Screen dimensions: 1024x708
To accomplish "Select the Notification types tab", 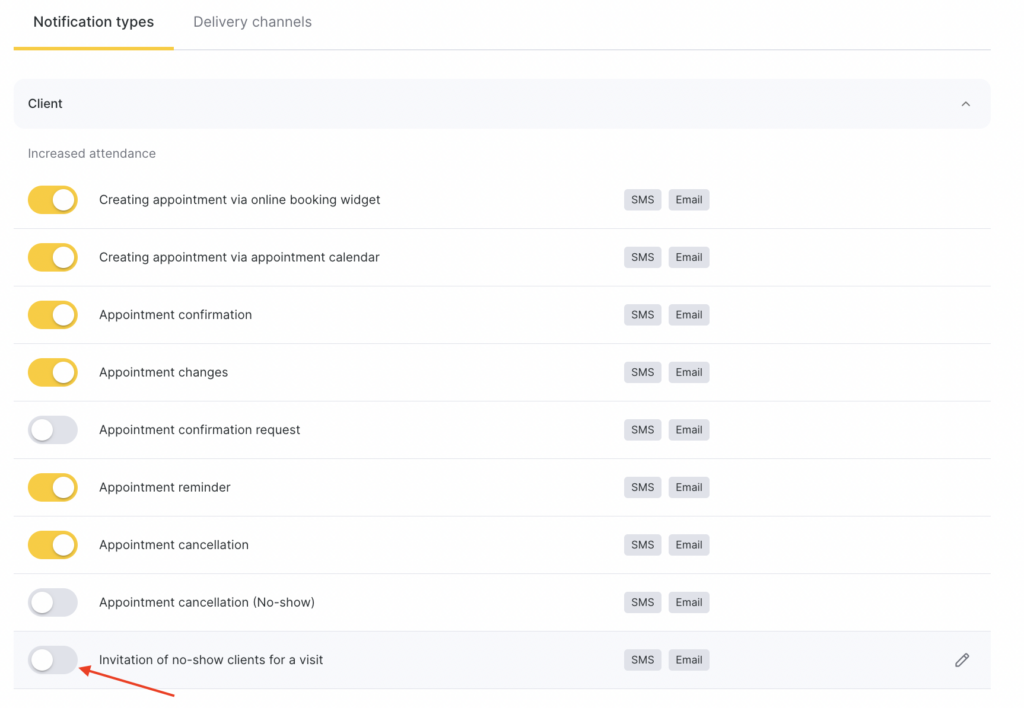I will pyautogui.click(x=93, y=22).
